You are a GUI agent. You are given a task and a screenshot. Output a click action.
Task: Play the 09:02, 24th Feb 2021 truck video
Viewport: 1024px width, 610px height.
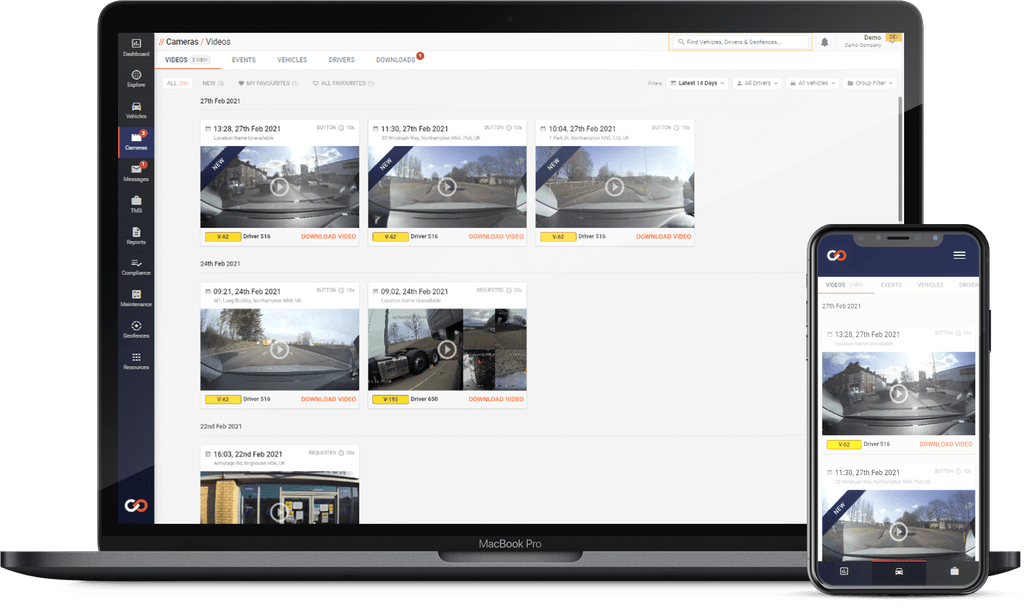[447, 349]
